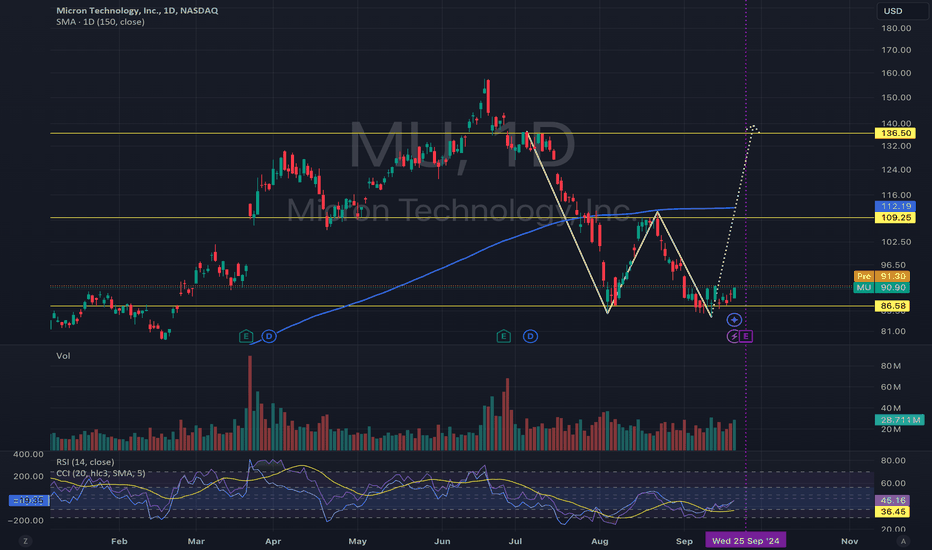This screenshot has height=550, width=932.
Task: Click the 160.00 price axis label
Action: [896, 73]
